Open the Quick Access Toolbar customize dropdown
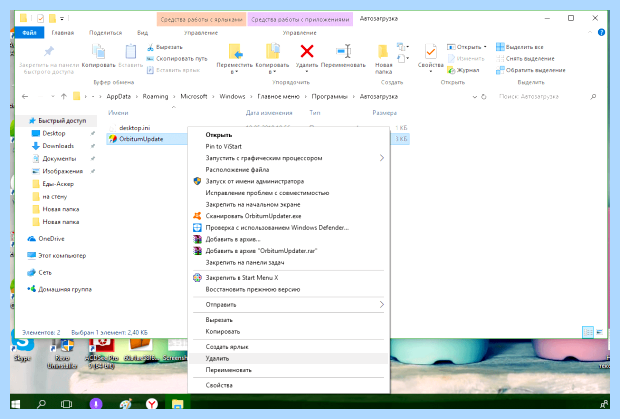 (x=62, y=19)
